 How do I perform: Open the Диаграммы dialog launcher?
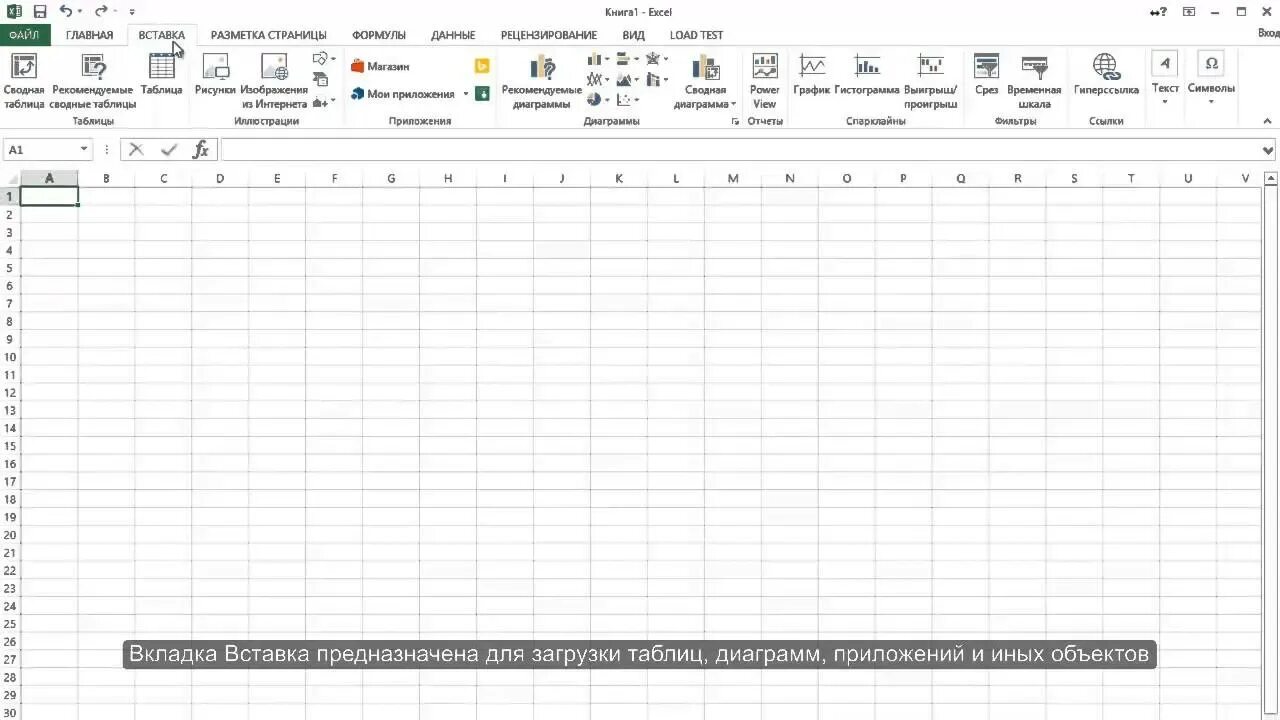click(735, 121)
